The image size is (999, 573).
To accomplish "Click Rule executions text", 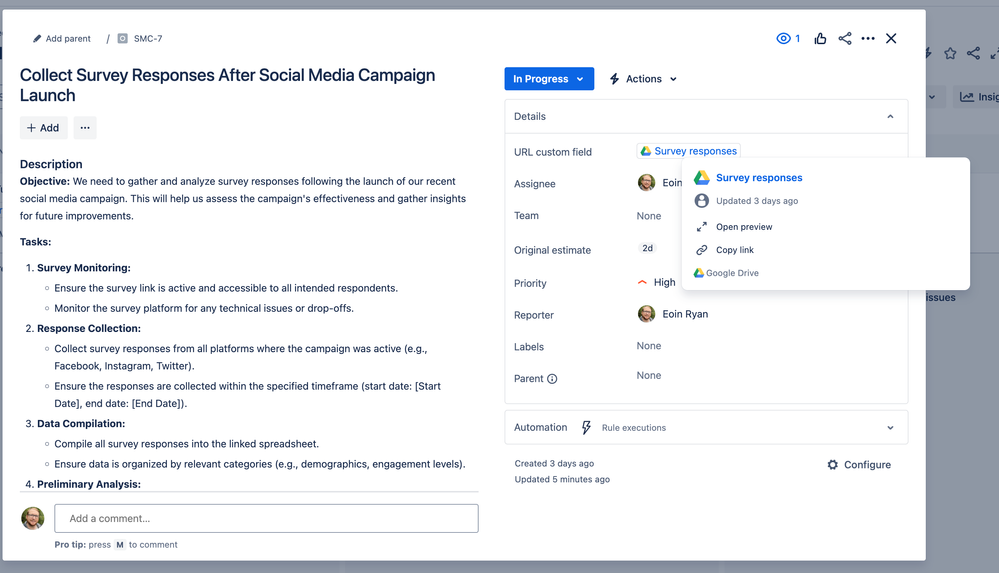I will tap(633, 428).
